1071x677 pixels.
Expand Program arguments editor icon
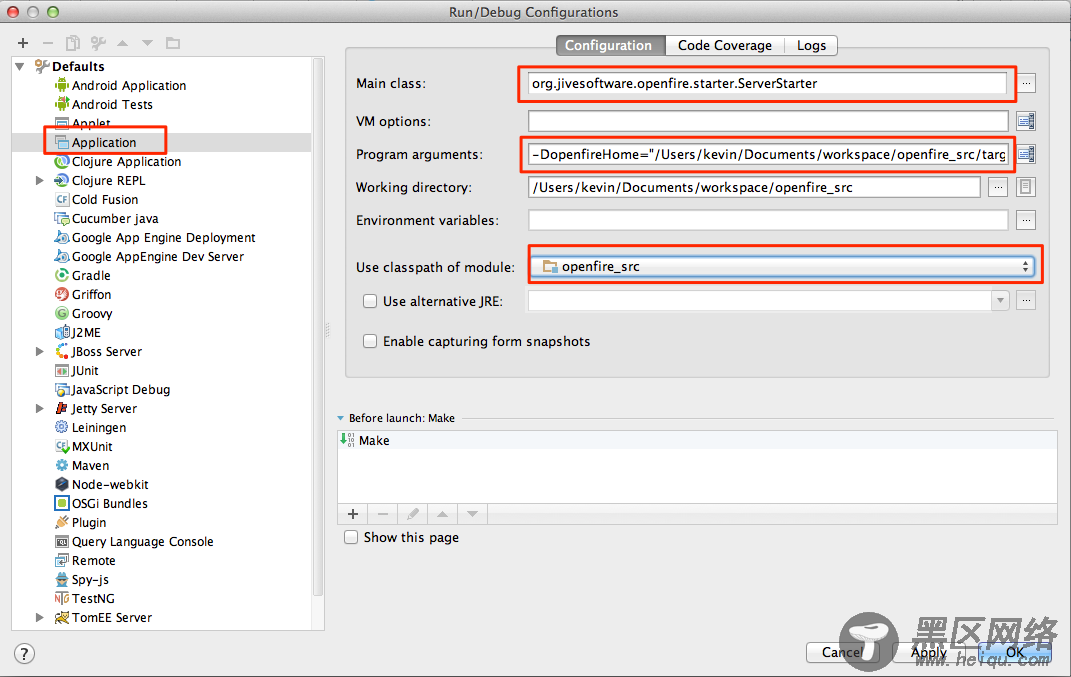coord(1027,154)
